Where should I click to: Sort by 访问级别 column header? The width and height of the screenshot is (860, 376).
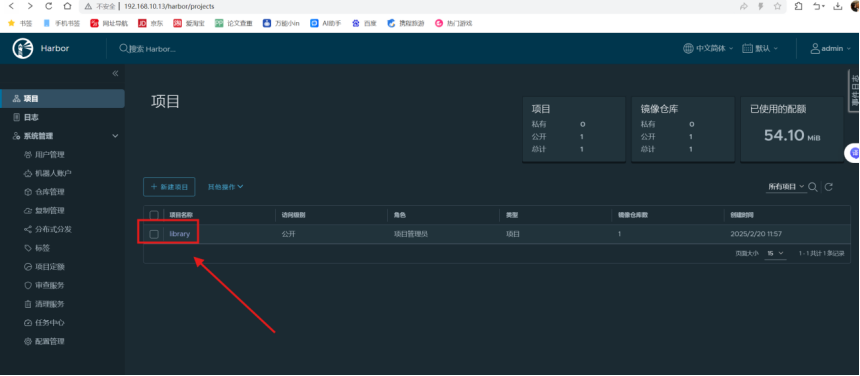(x=293, y=215)
